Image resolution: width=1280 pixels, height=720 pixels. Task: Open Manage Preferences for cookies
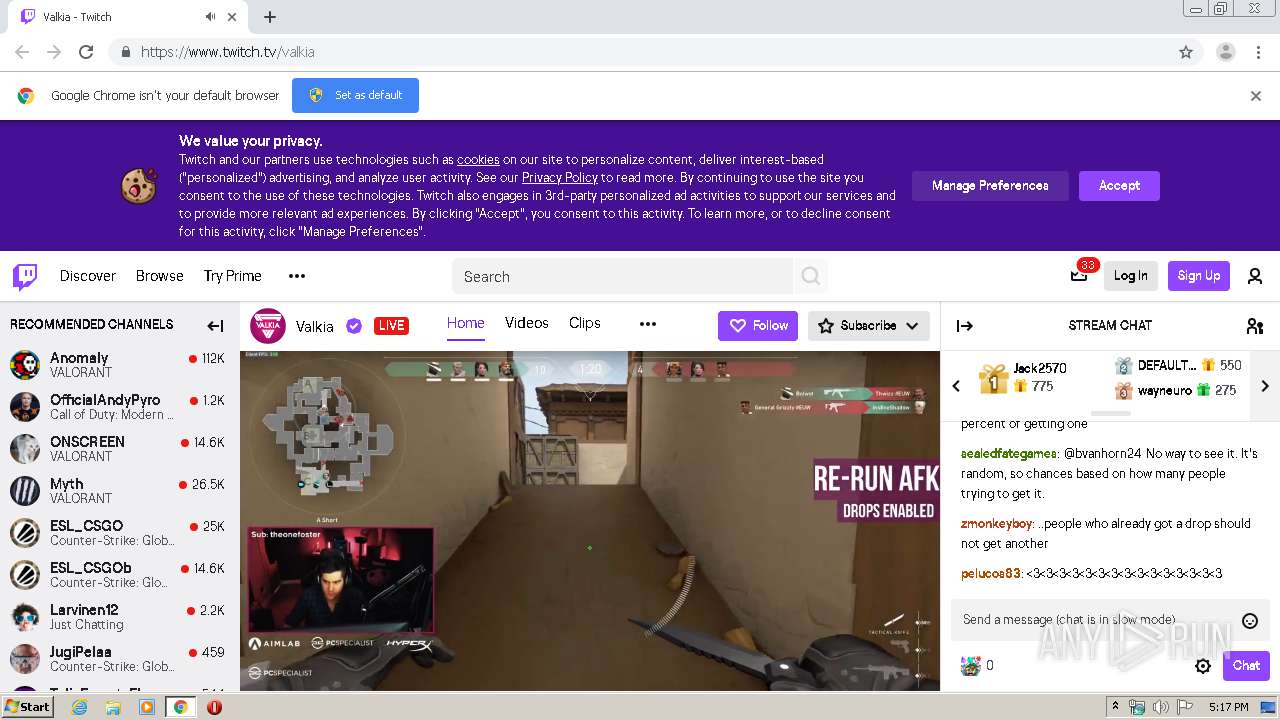click(990, 186)
